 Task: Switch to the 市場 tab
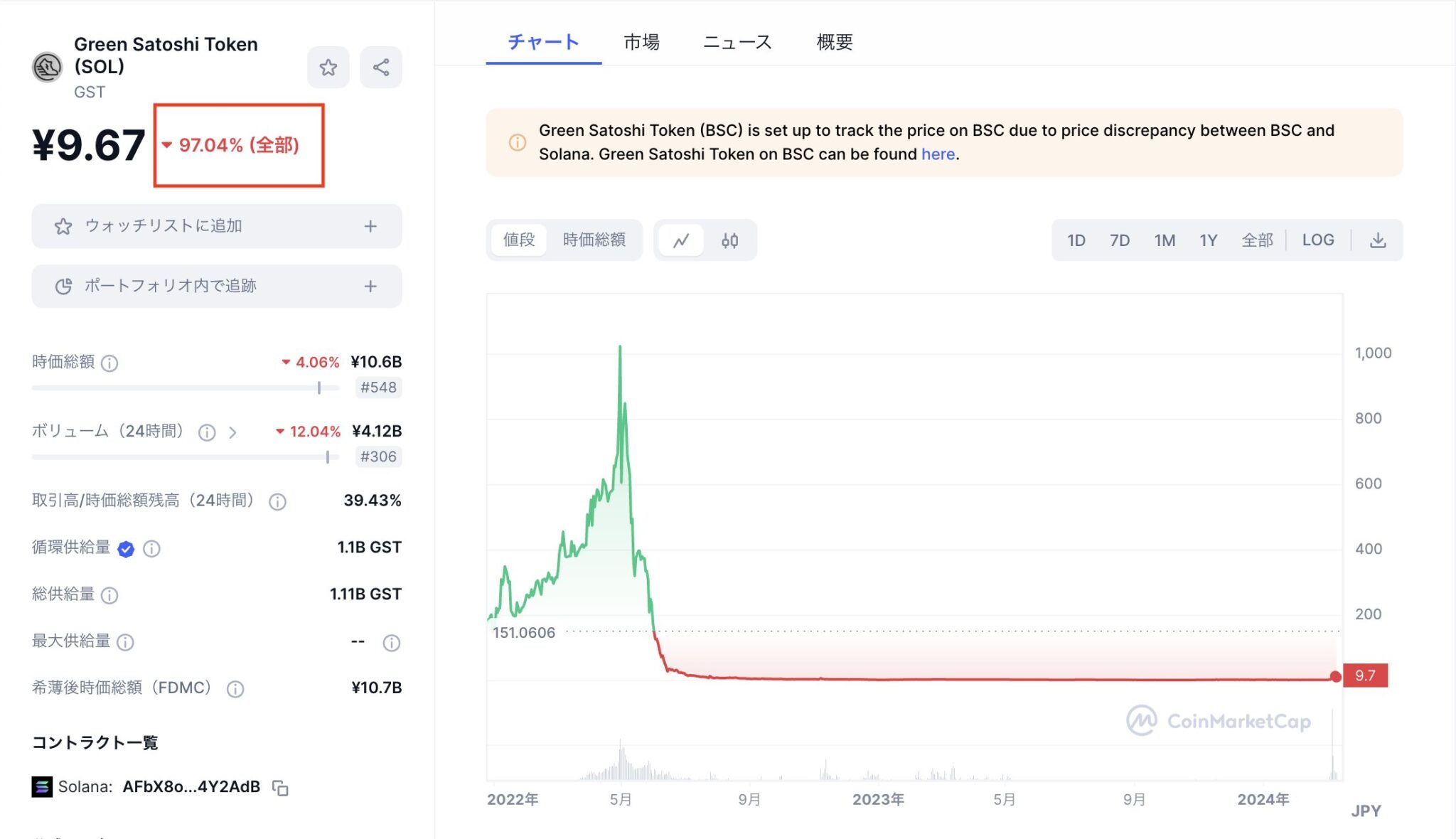641,42
